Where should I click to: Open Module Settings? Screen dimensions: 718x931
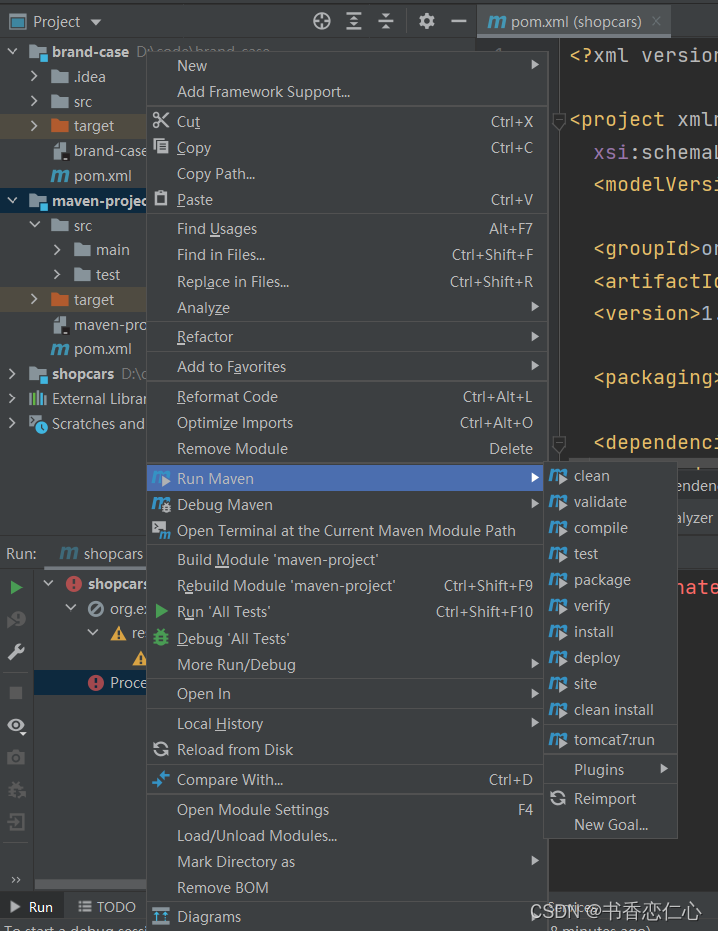tap(346, 810)
